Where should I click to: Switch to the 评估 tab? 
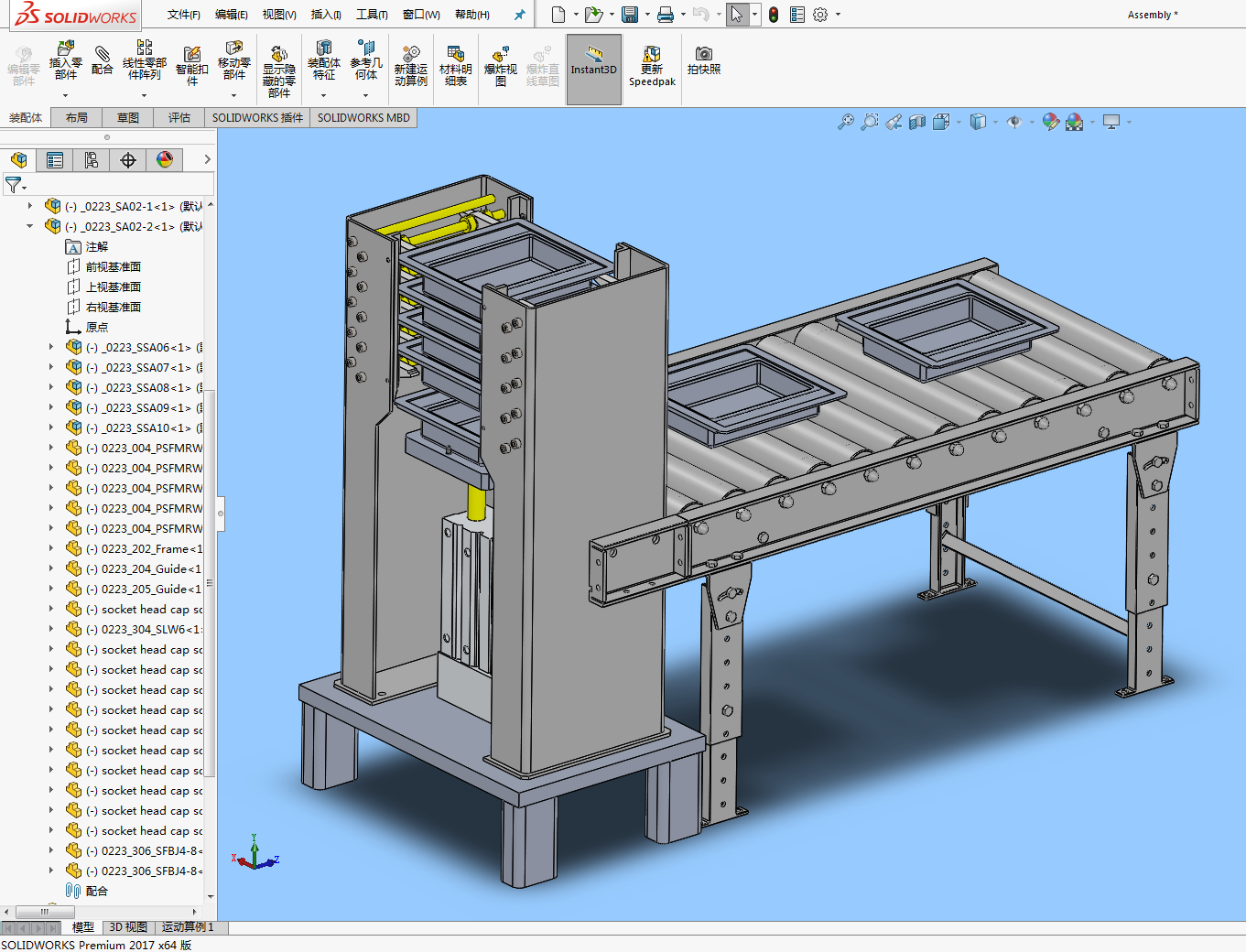click(179, 117)
